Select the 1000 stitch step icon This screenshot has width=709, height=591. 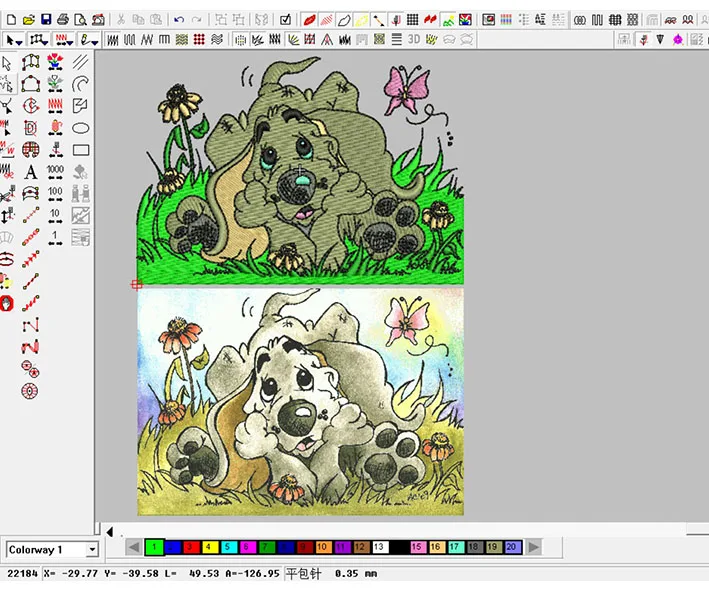coord(55,172)
